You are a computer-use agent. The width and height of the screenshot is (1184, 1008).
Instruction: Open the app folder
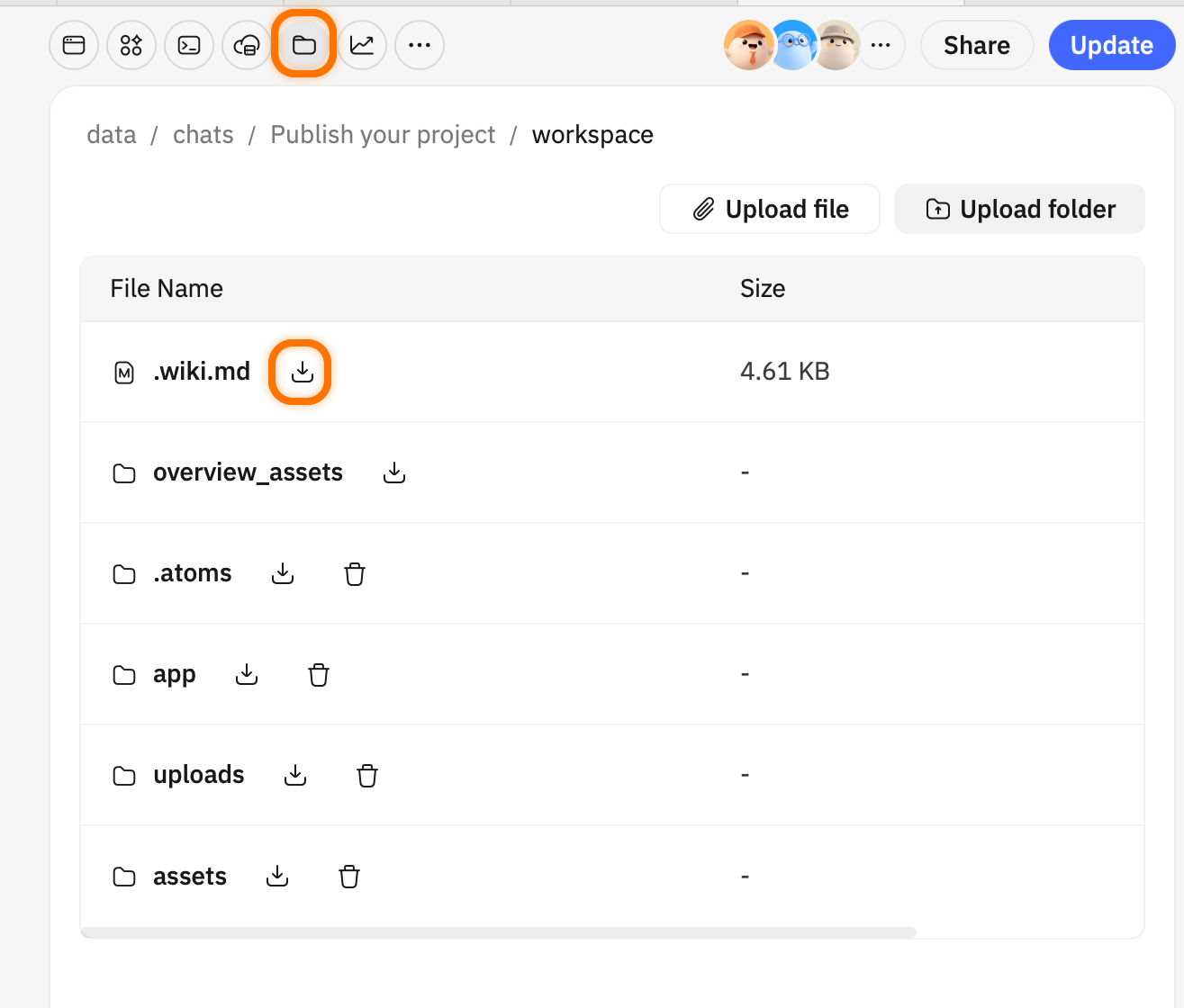(174, 675)
